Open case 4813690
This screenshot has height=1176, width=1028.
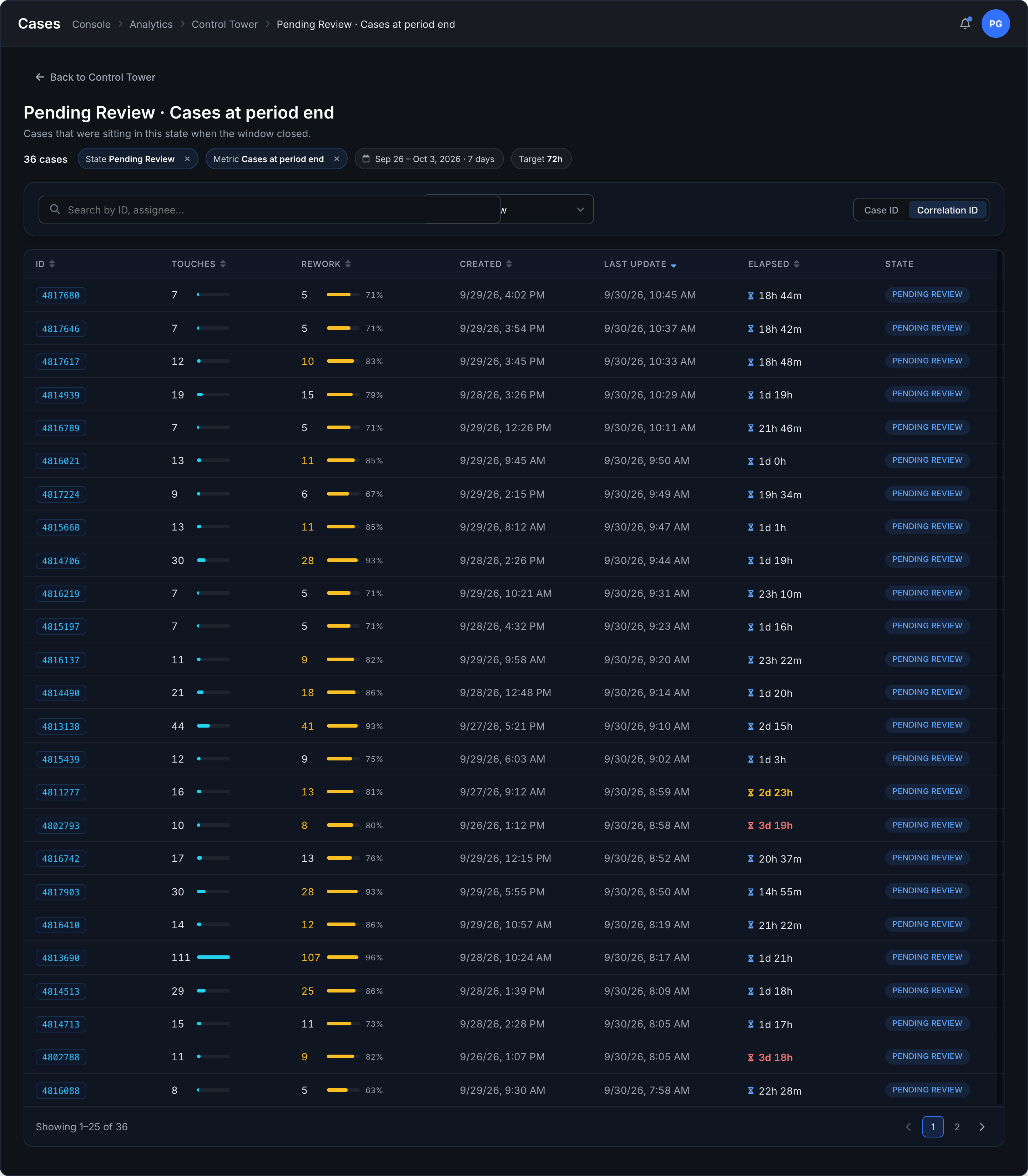point(61,958)
